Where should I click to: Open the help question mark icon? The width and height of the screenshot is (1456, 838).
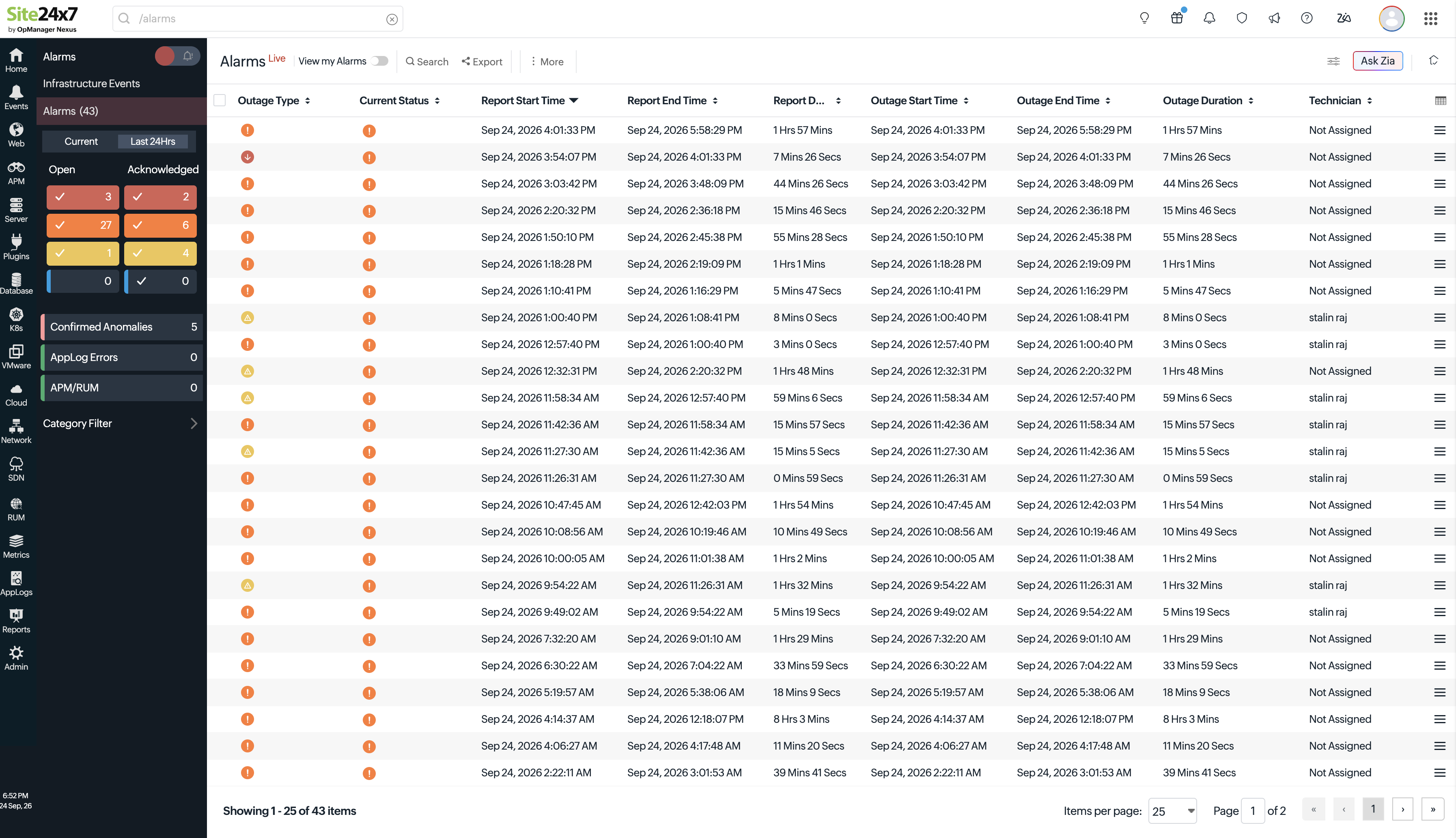pyautogui.click(x=1307, y=18)
